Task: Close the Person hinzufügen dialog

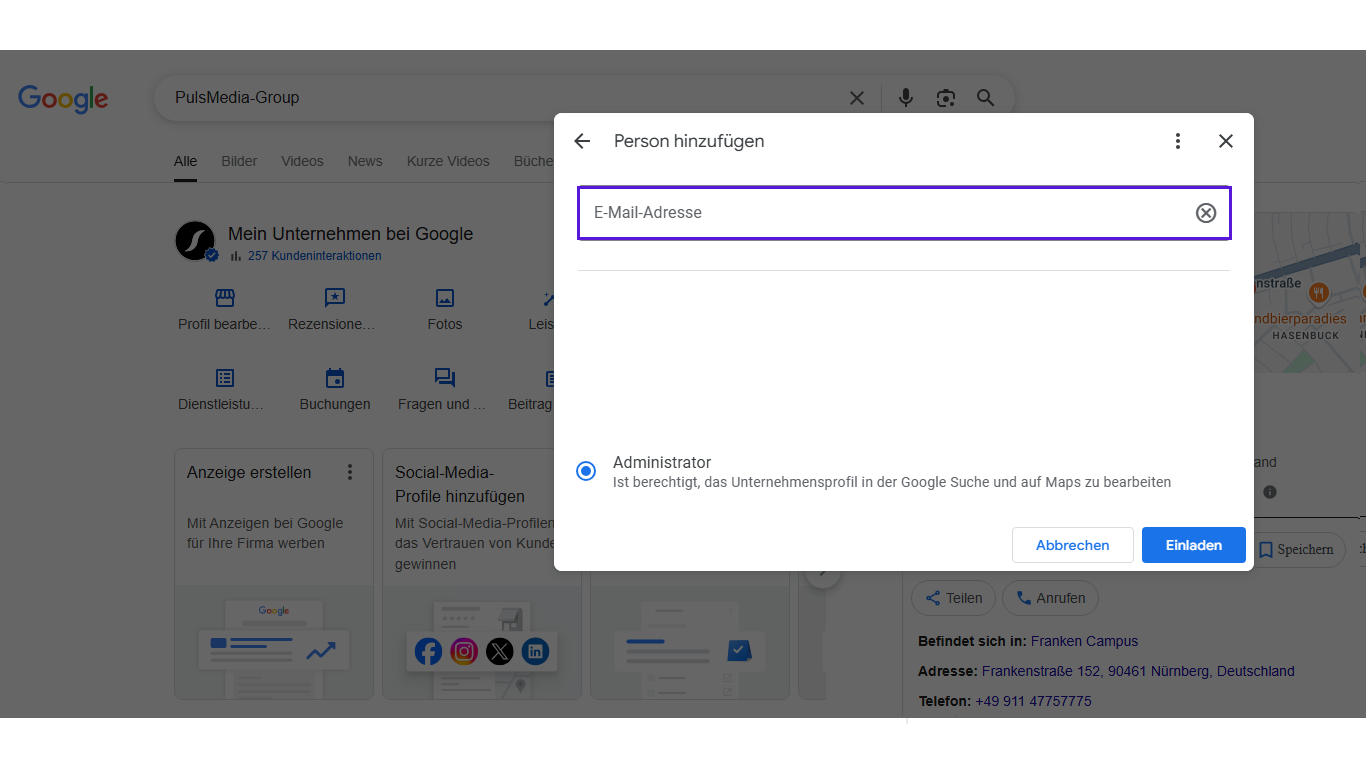Action: [1226, 141]
